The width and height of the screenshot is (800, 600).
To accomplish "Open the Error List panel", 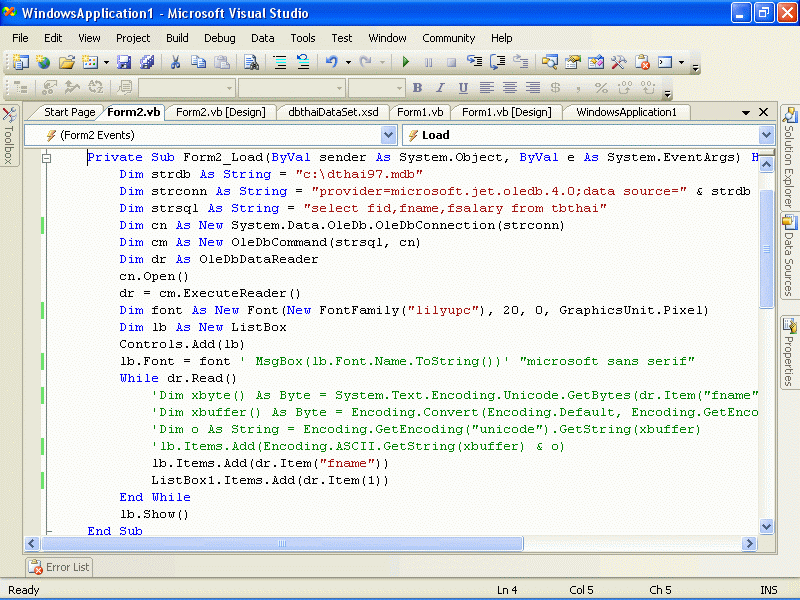I will pos(59,567).
